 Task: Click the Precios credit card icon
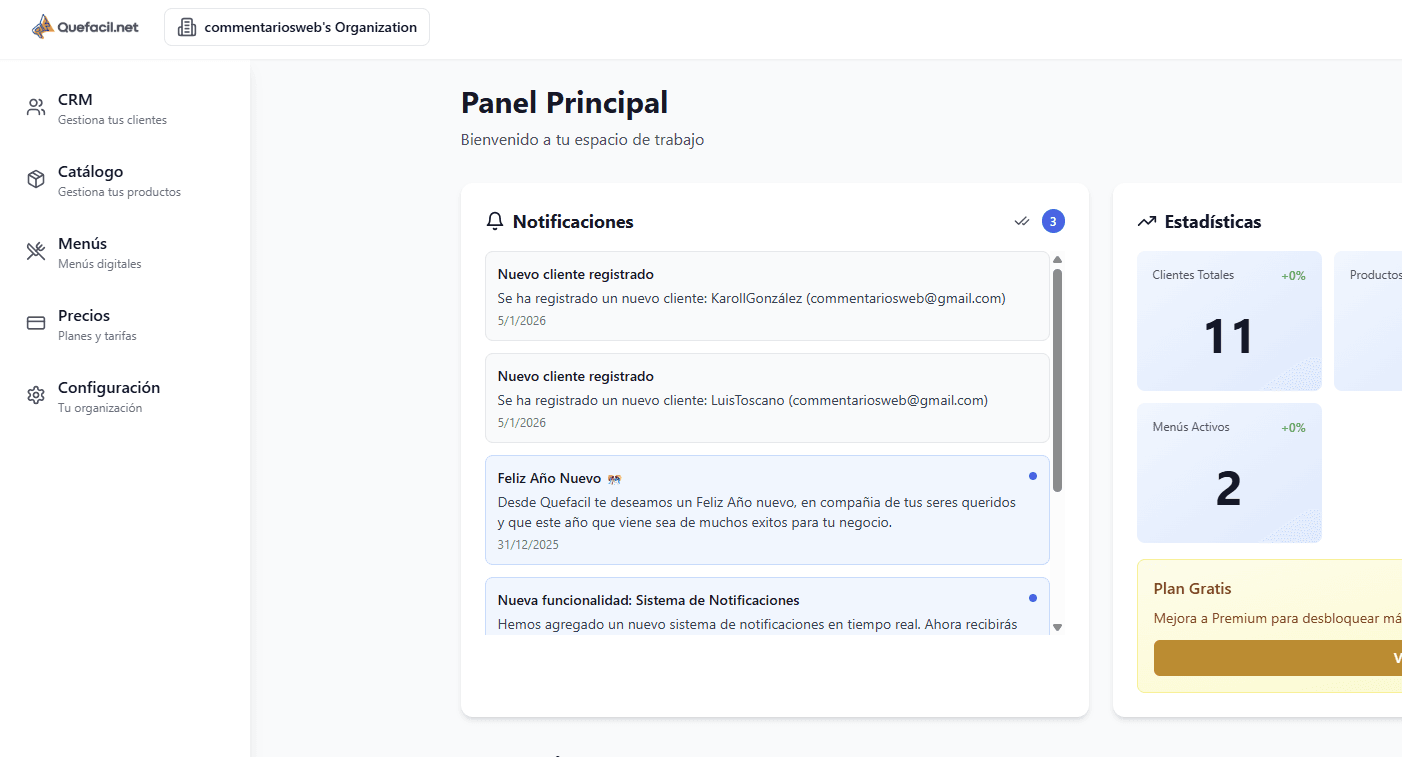(x=36, y=323)
